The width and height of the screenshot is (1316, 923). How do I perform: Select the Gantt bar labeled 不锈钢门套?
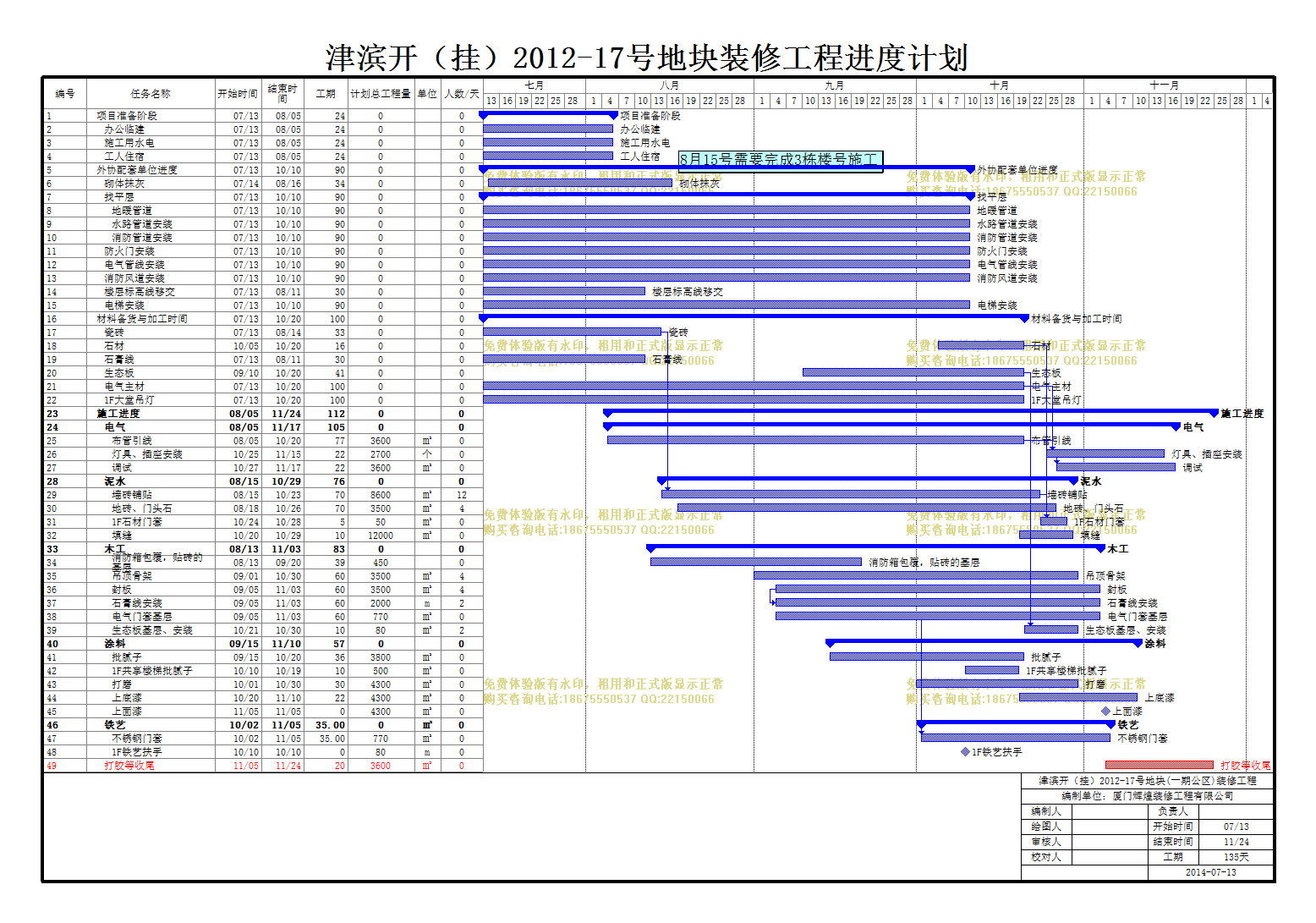click(1016, 738)
